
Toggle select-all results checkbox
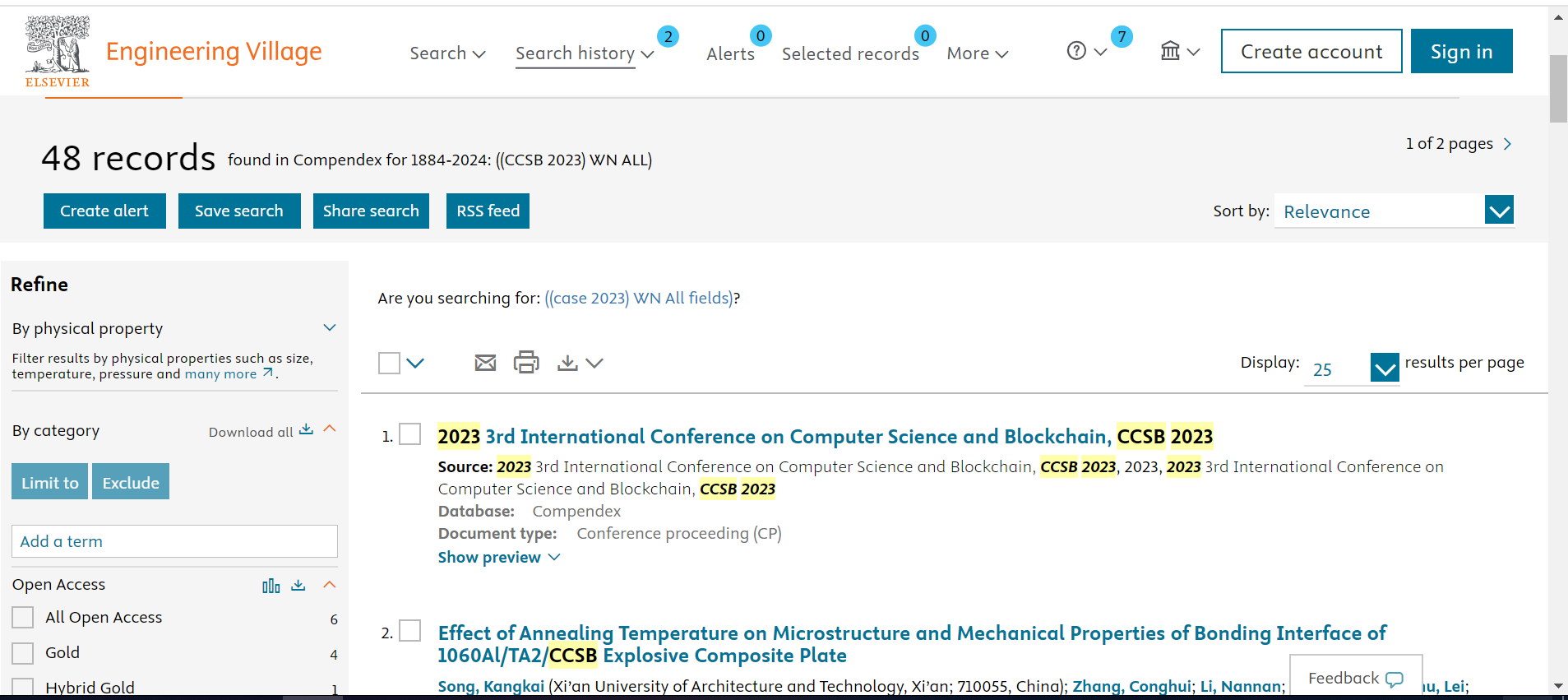point(389,363)
